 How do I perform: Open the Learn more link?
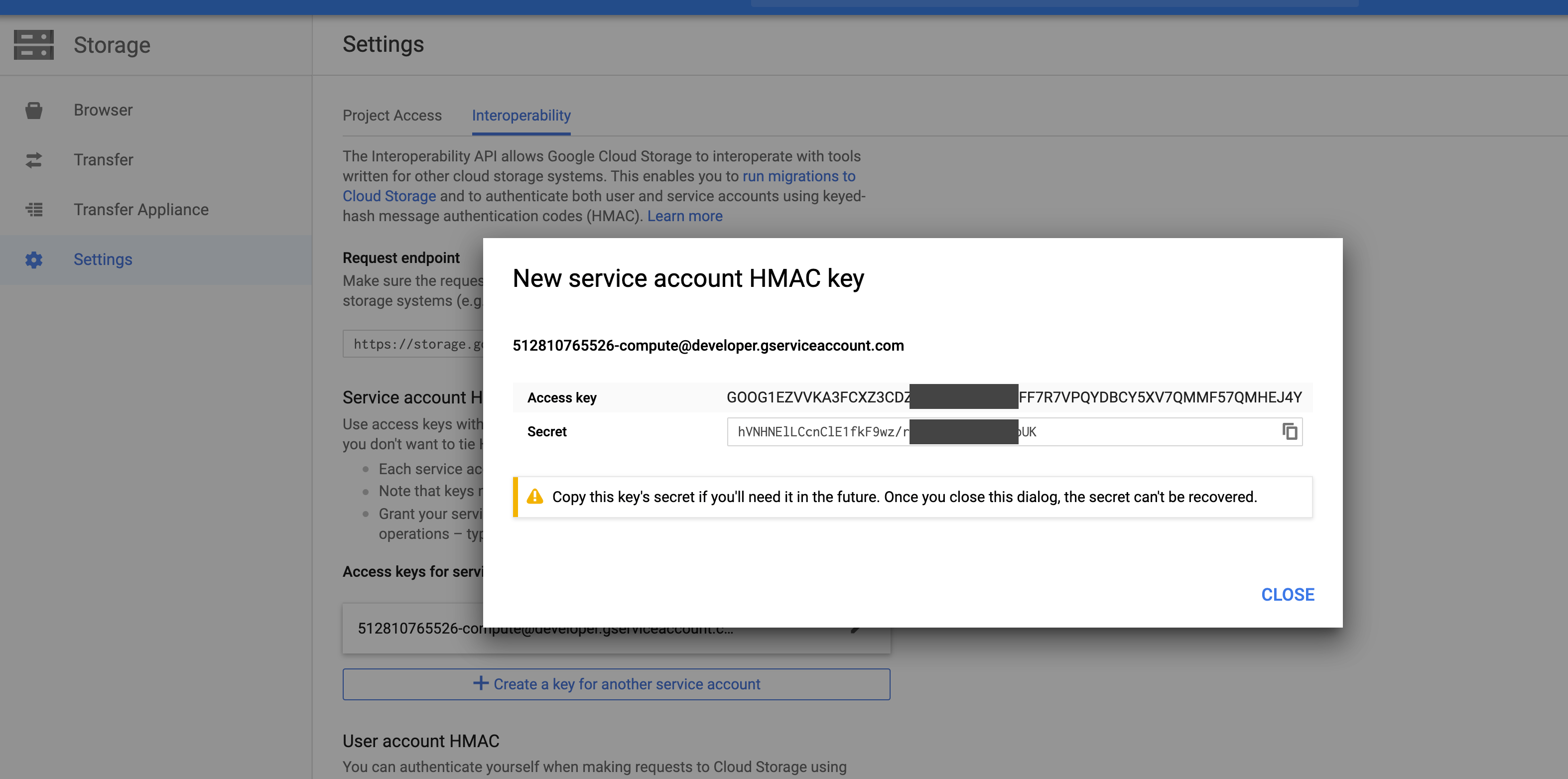tap(684, 216)
